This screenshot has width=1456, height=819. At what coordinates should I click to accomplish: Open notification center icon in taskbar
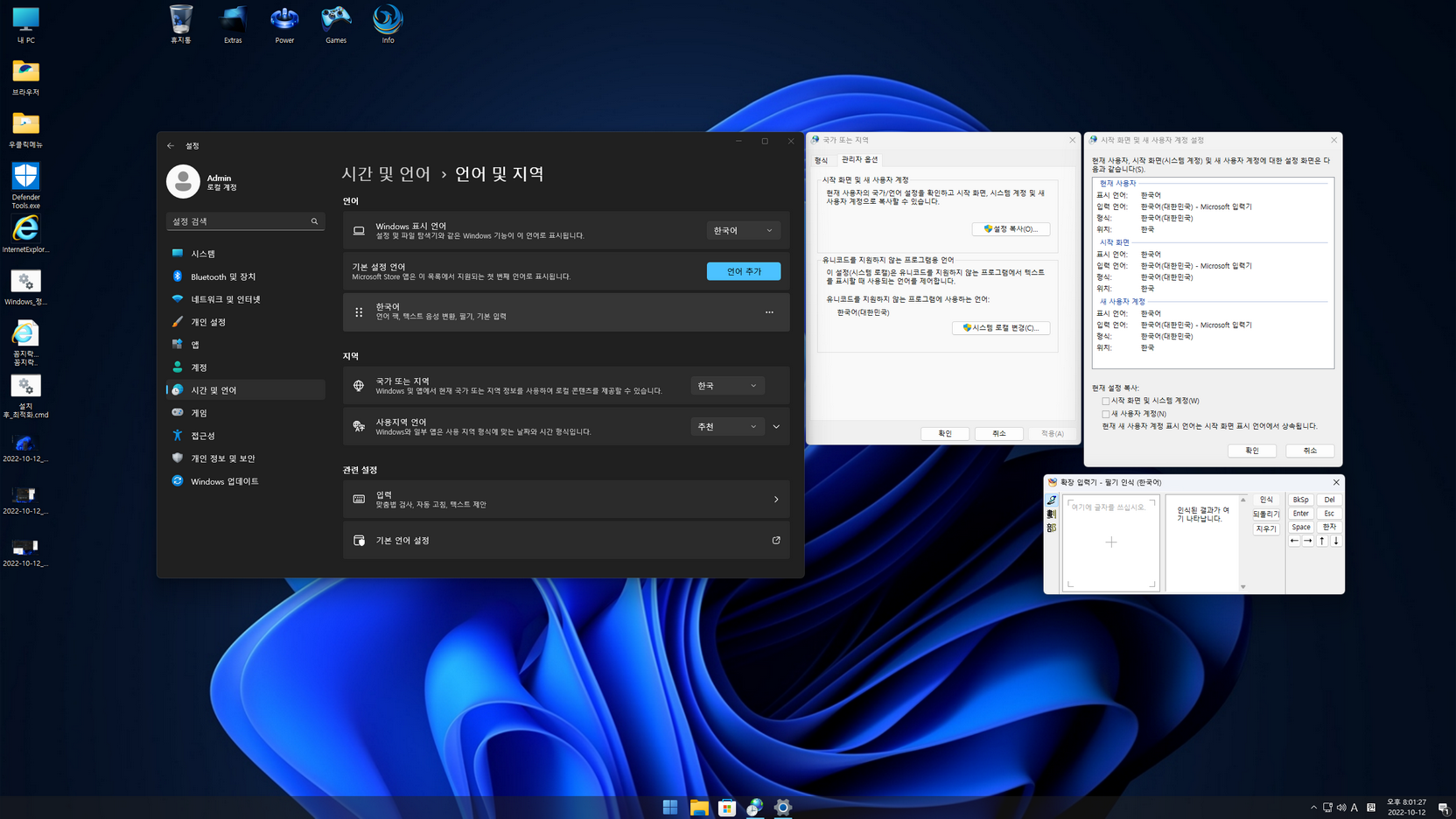point(1444,808)
